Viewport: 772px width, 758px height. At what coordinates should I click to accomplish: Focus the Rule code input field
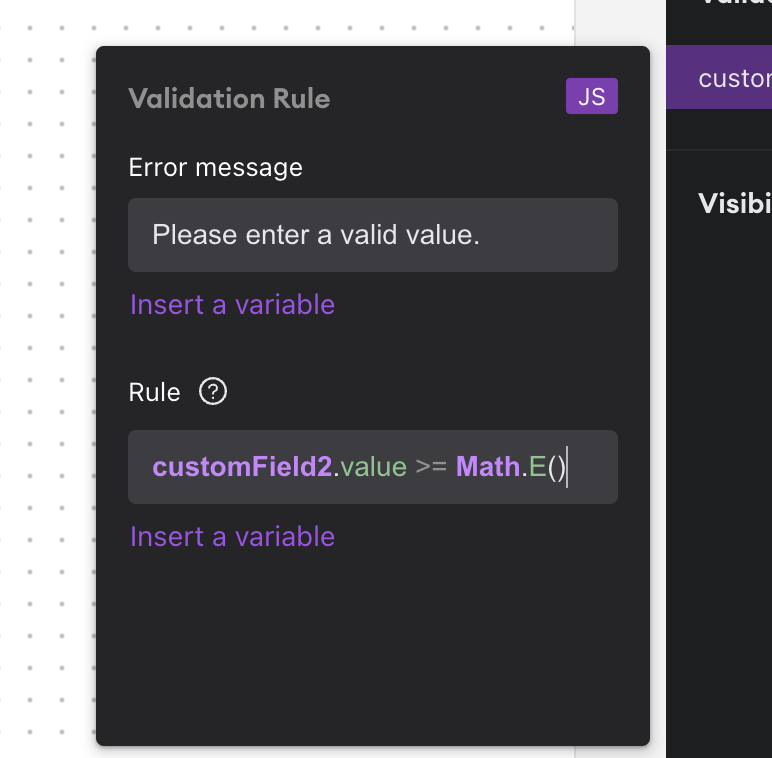tap(373, 467)
